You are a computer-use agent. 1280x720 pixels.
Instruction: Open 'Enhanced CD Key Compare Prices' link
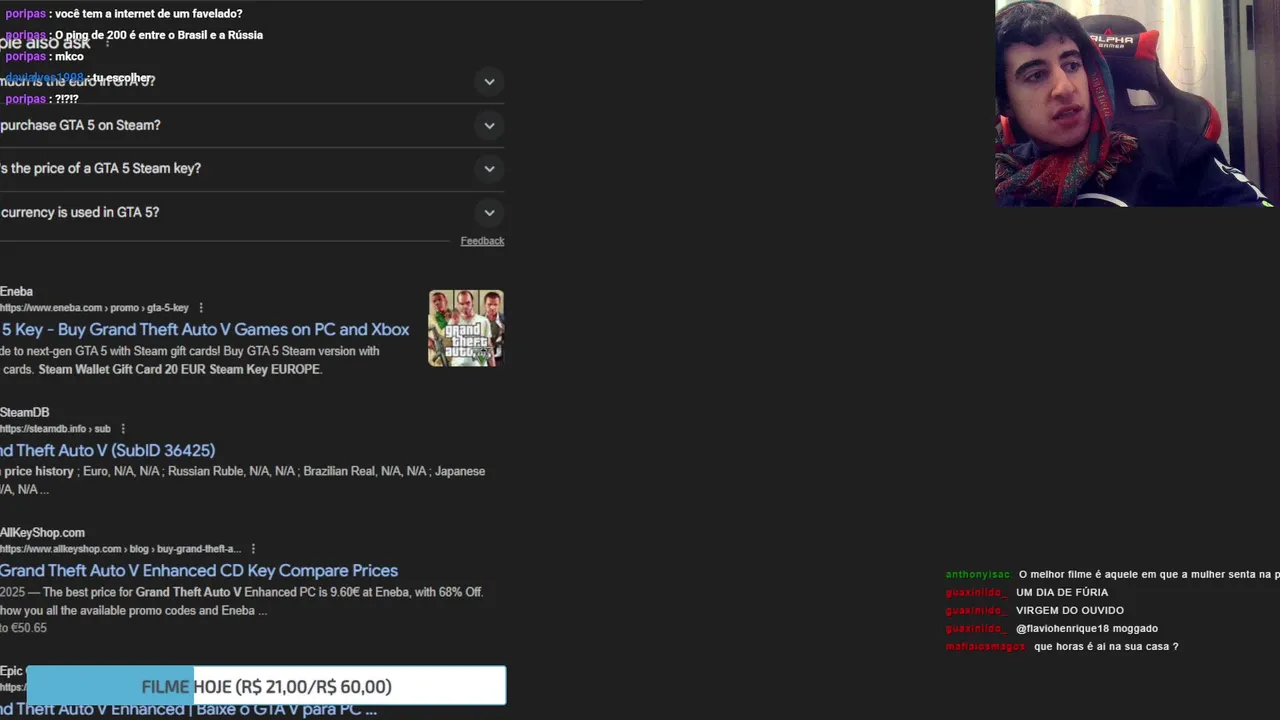tap(199, 571)
